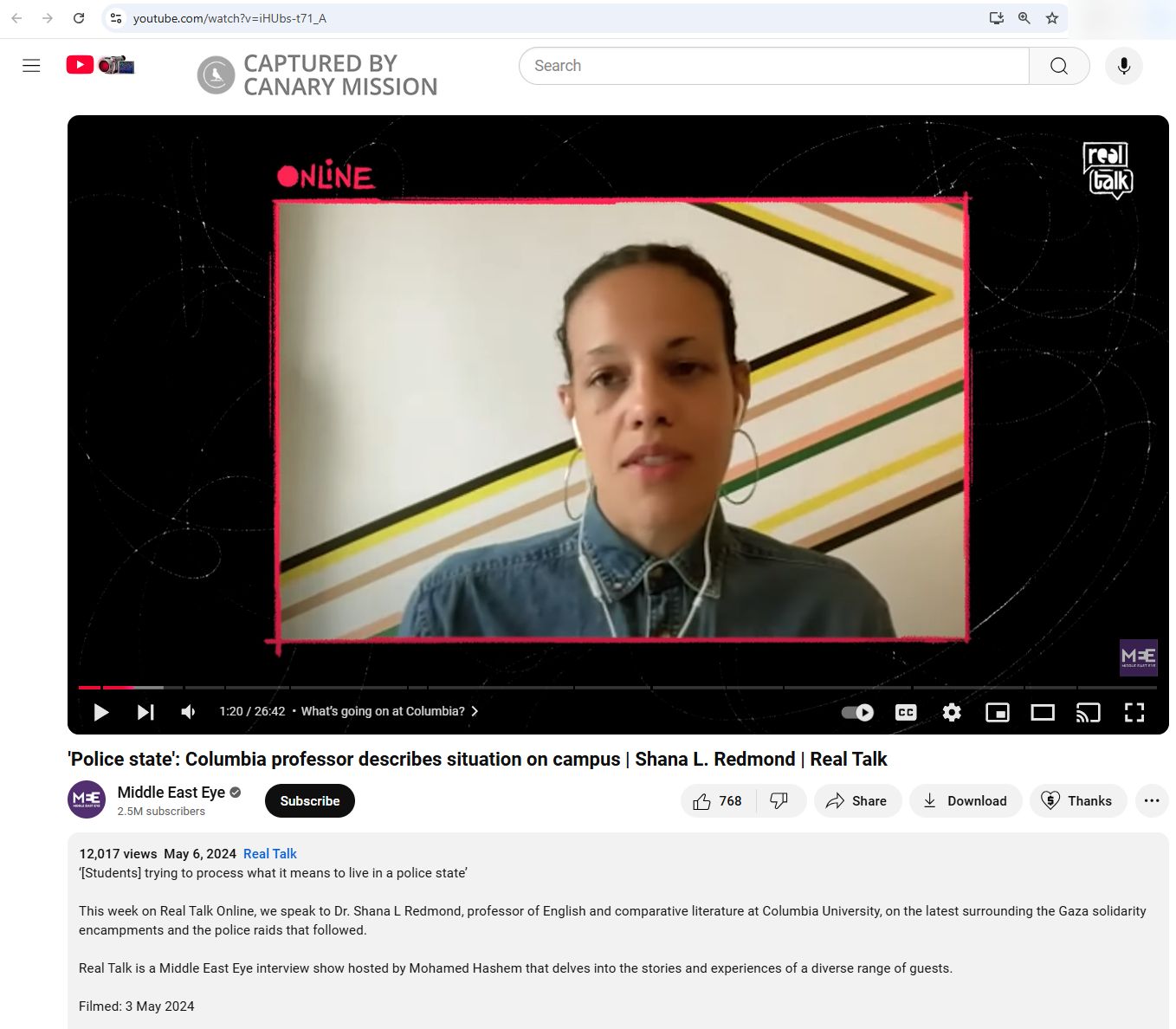Viewport: 1176px width, 1029px height.
Task: Open the more actions menu
Action: coord(1152,801)
